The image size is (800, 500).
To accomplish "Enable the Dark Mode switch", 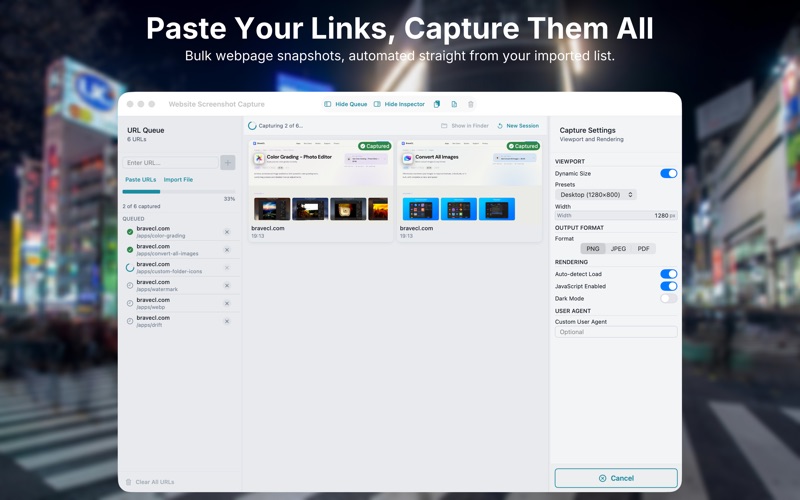I will point(668,298).
